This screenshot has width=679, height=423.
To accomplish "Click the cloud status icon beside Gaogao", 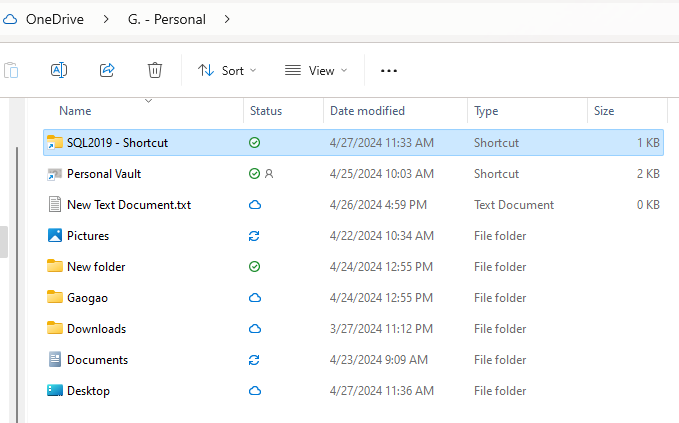I will [255, 298].
